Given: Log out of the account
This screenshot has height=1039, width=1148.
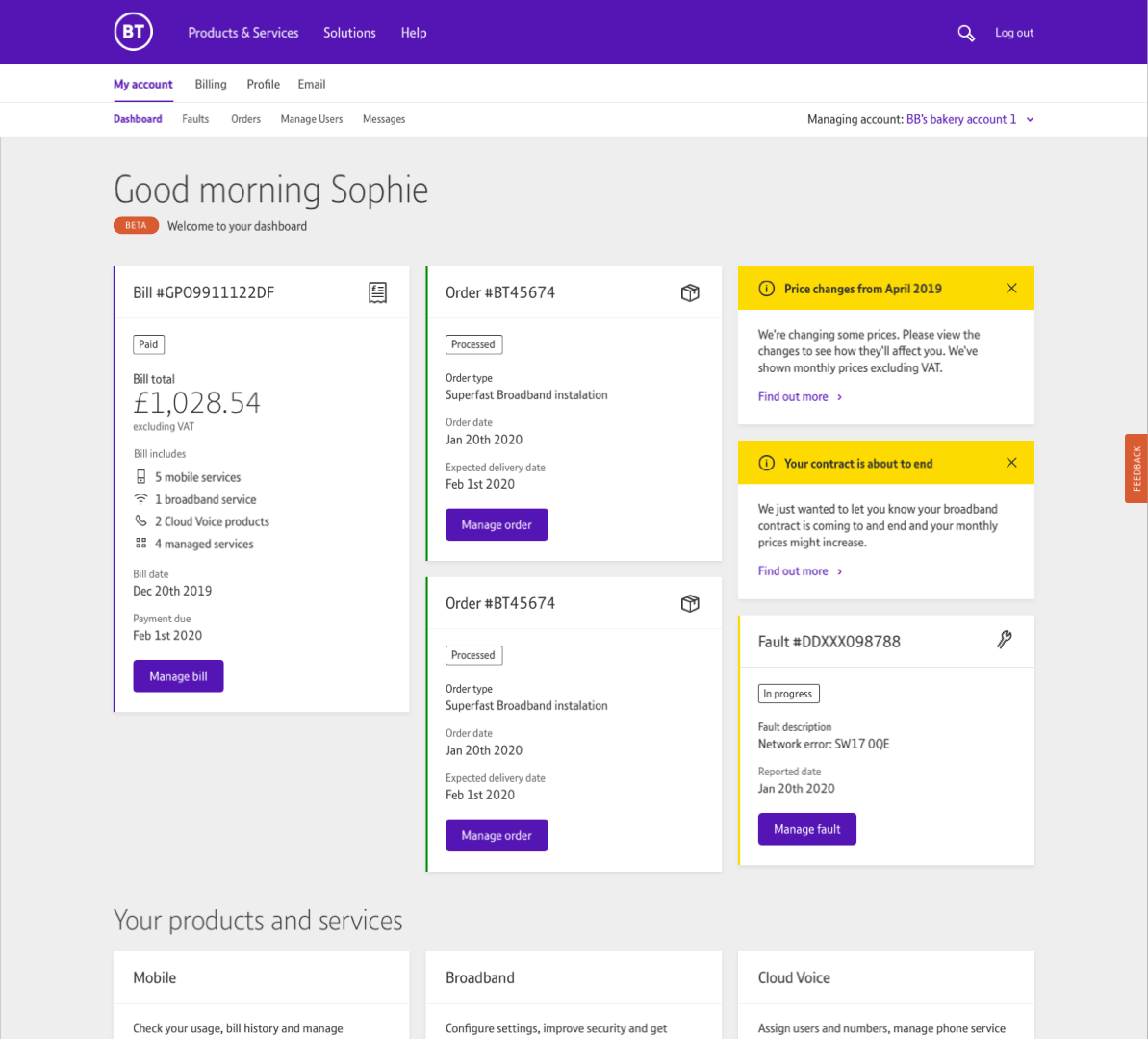Looking at the screenshot, I should (1014, 32).
